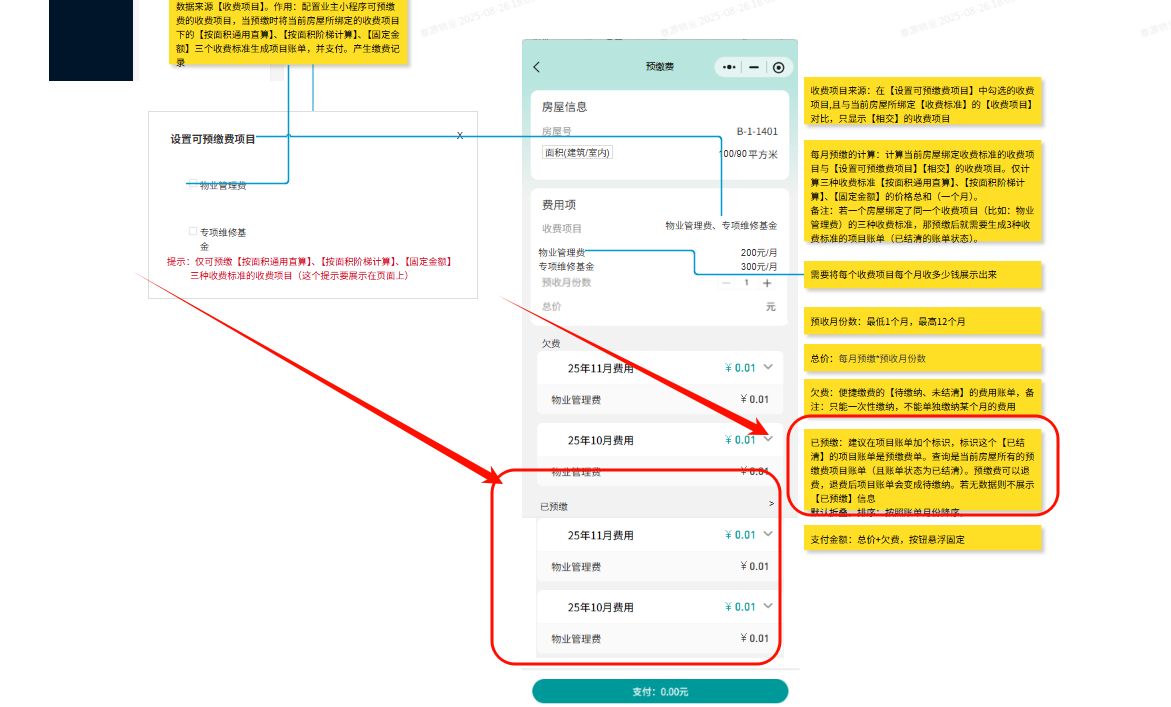
Task: Open the 已预缴 section arrow
Action: pyautogui.click(x=771, y=503)
